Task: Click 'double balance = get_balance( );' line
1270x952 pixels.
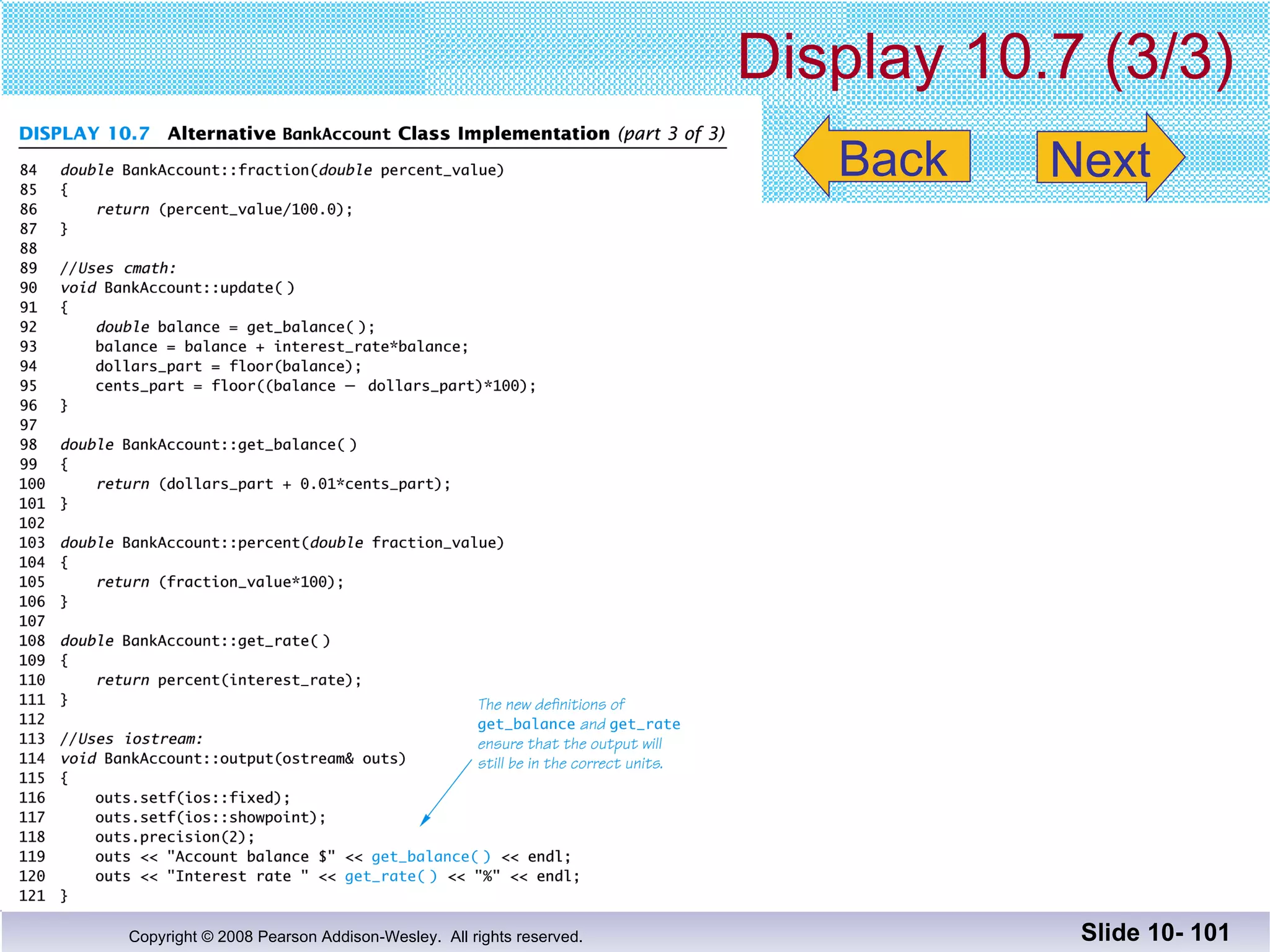Action: point(235,327)
